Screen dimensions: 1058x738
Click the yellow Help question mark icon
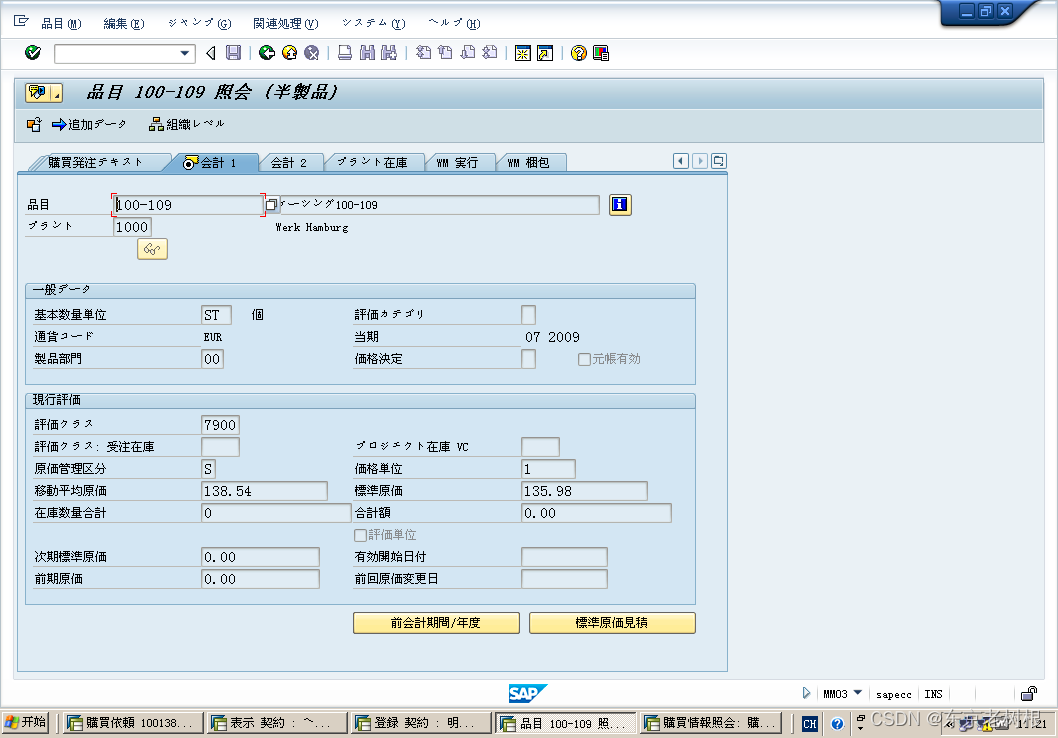[578, 53]
